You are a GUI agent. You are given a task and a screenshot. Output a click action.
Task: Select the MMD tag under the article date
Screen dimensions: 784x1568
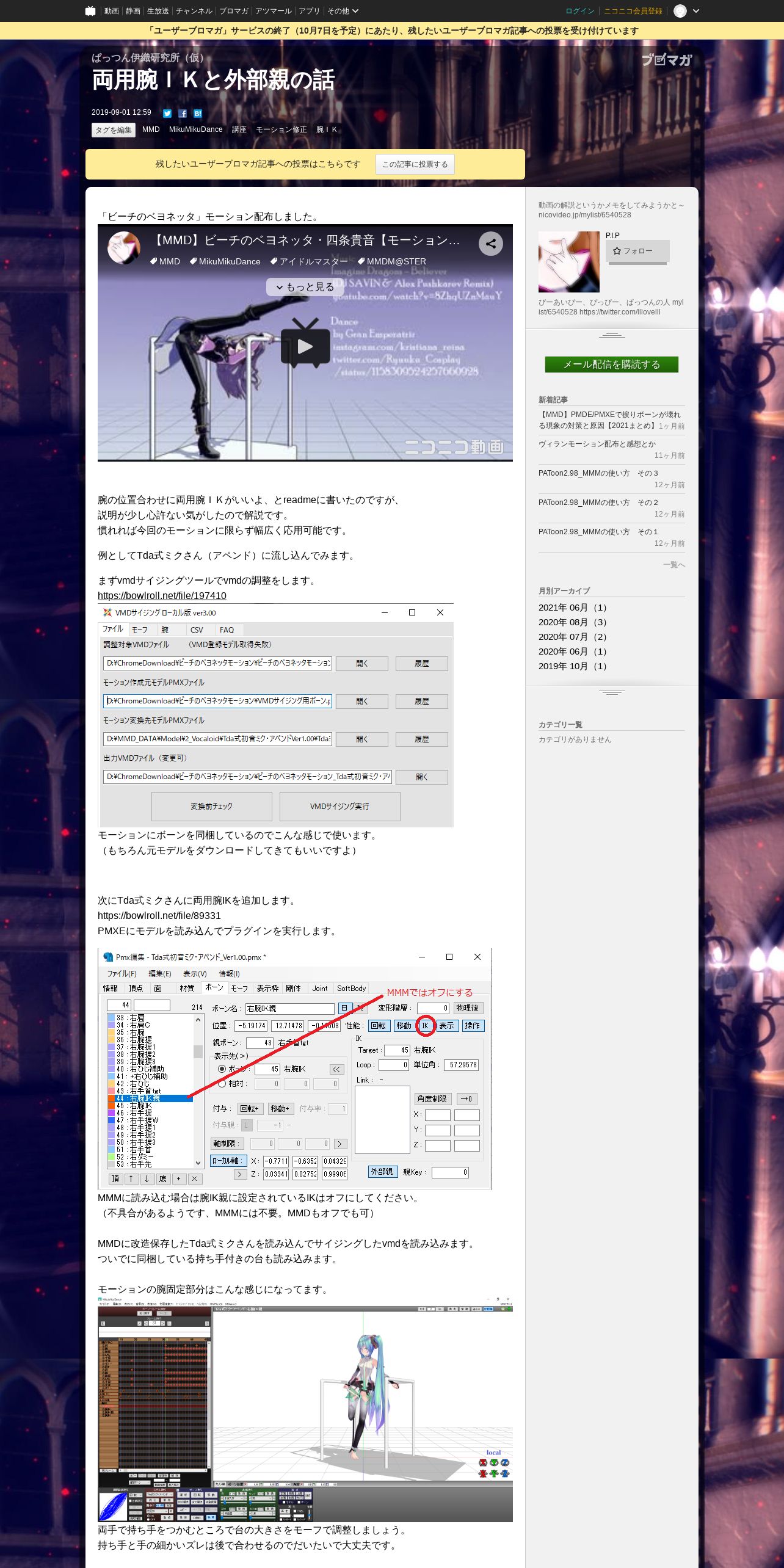151,129
